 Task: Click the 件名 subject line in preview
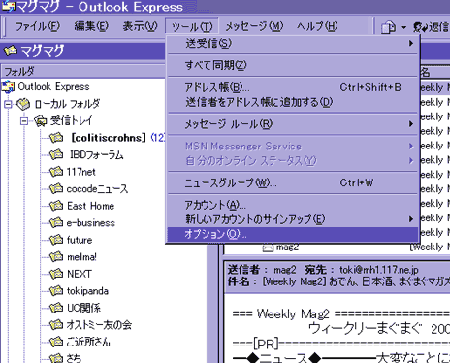click(x=338, y=282)
